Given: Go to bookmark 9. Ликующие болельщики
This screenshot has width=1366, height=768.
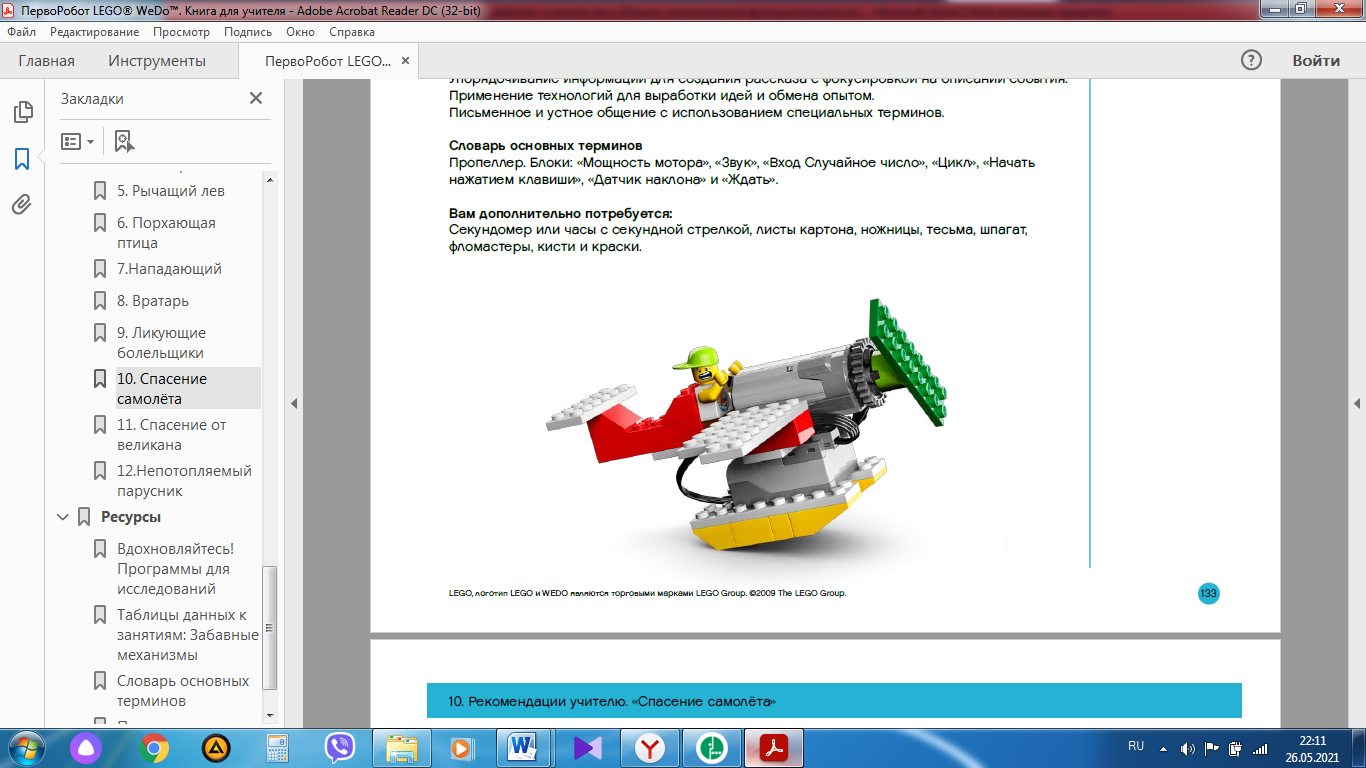Looking at the screenshot, I should (161, 342).
